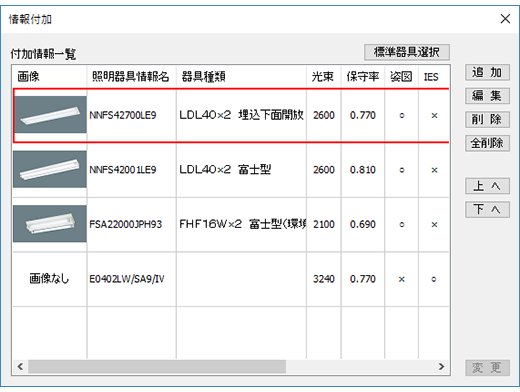Viewport: 520px width, 392px height.
Task: Move the selected item down with 下へ
Action: click(487, 210)
